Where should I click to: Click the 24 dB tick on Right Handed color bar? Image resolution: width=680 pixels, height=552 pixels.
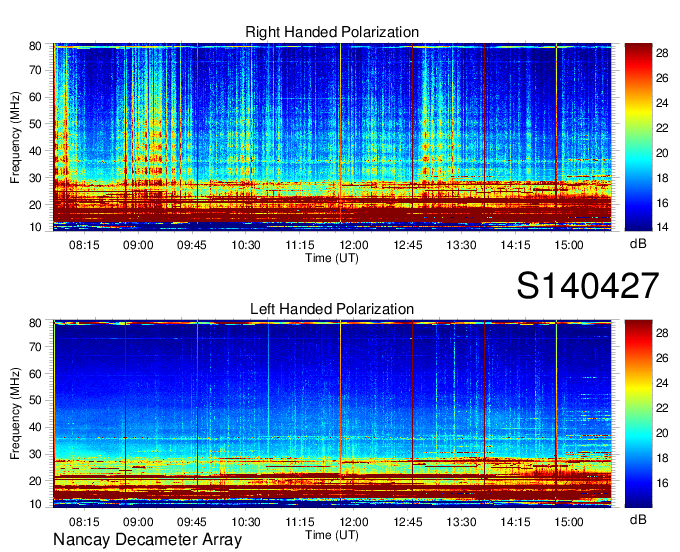click(662, 103)
